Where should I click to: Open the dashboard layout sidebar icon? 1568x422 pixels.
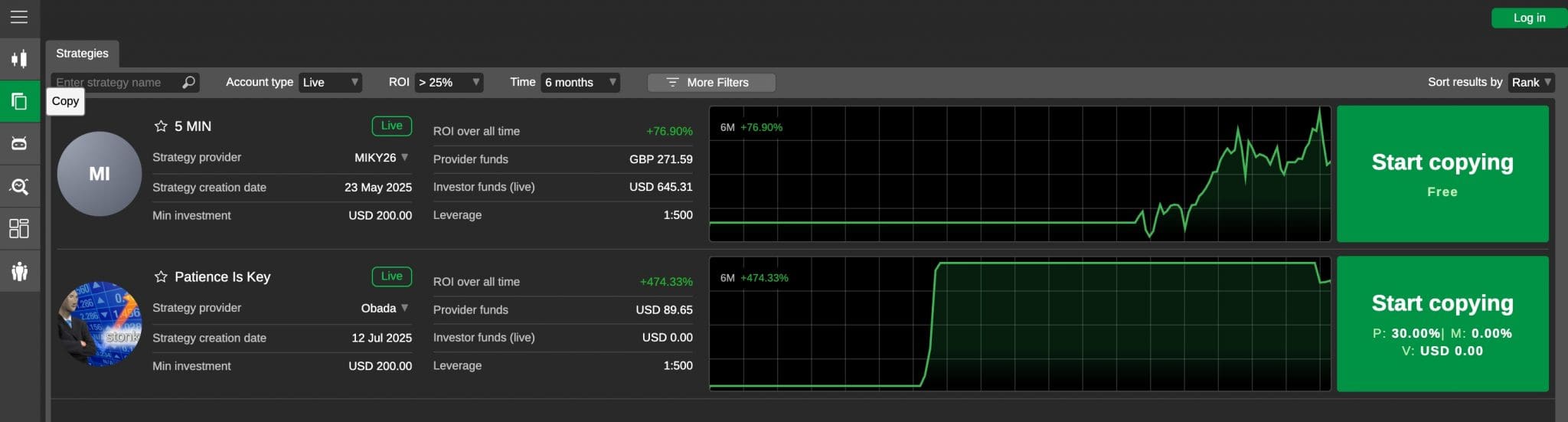pos(19,228)
